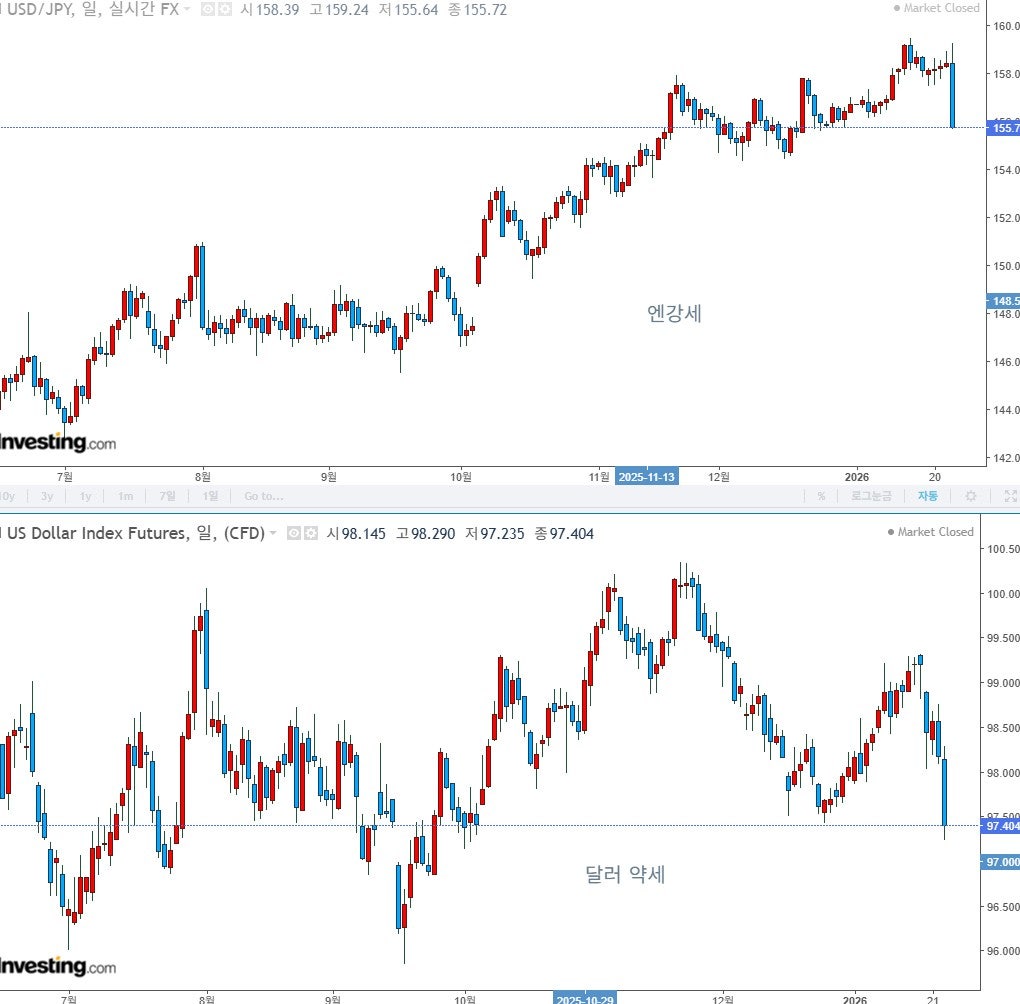Click the Investing.com logo on upper chart

point(57,442)
